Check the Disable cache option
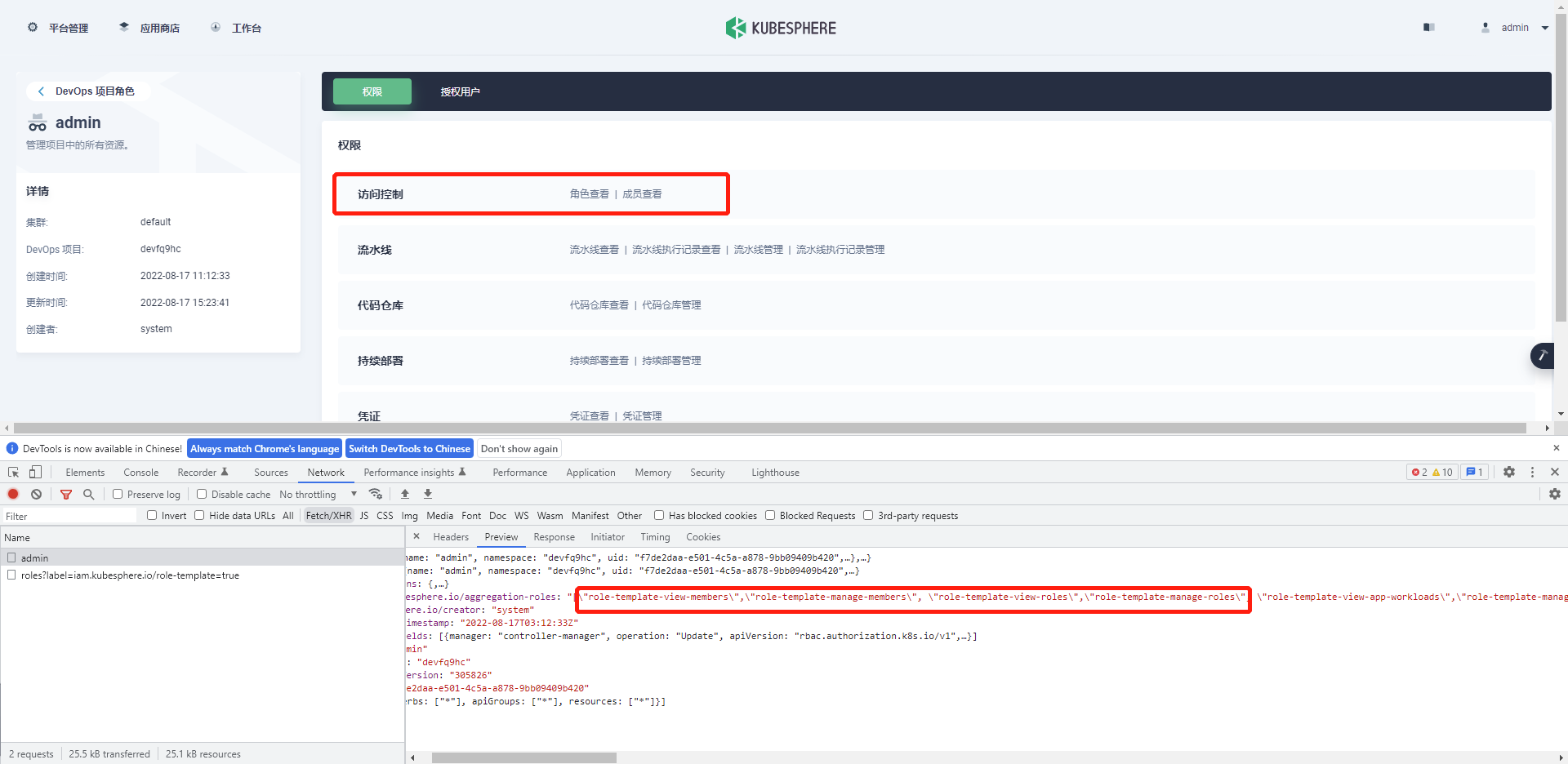This screenshot has width=1568, height=764. pyautogui.click(x=201, y=494)
